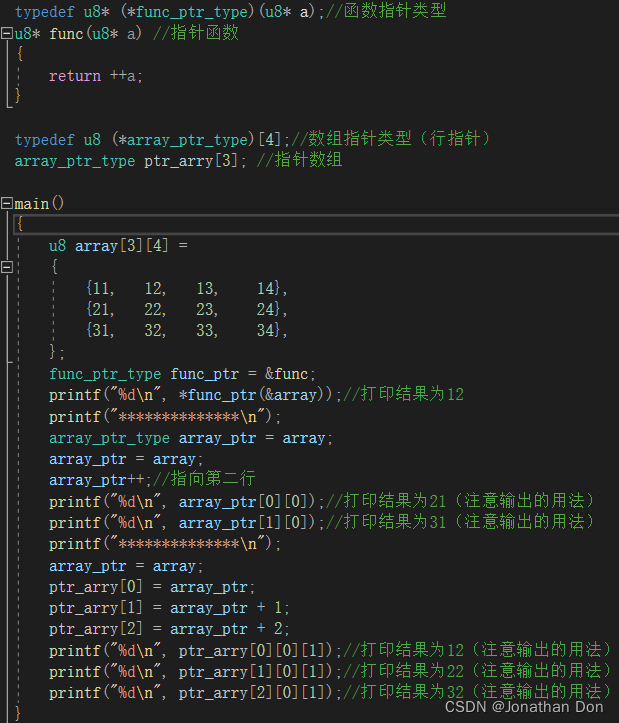Click printf with 'array_ptr[0][0]'
The width and height of the screenshot is (619, 723).
click(x=187, y=501)
